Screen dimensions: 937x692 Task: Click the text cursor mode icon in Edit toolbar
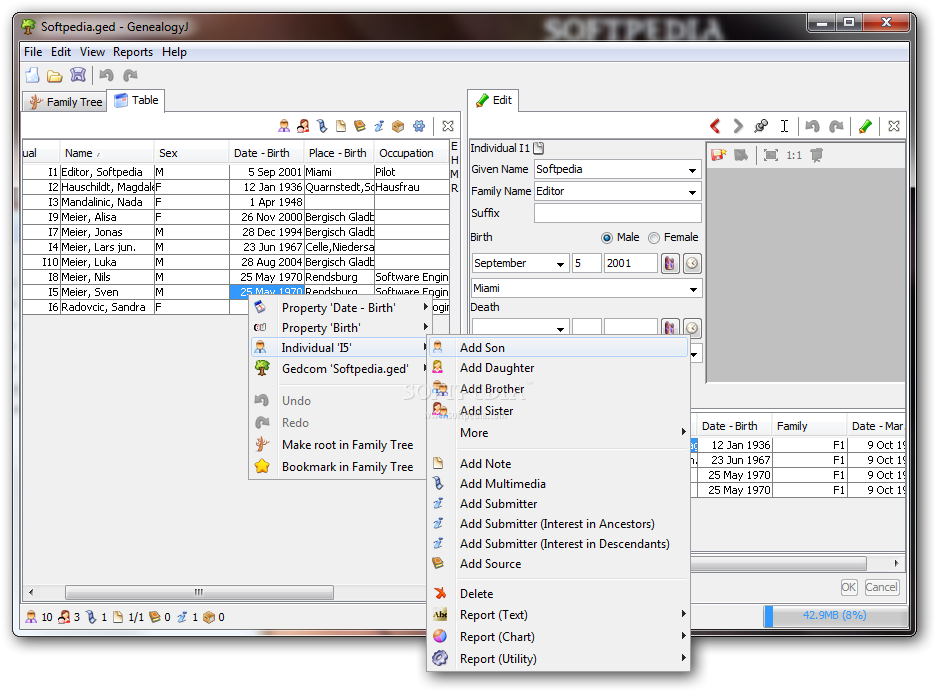784,126
